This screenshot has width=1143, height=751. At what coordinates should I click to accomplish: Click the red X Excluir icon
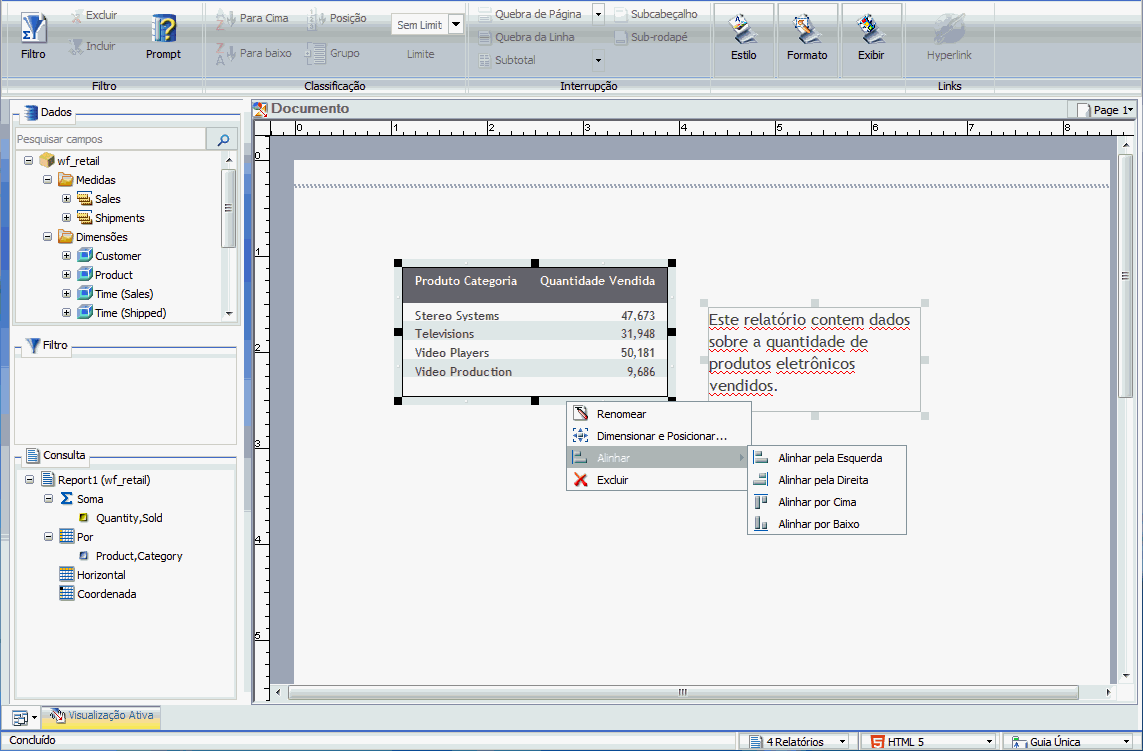[x=580, y=480]
